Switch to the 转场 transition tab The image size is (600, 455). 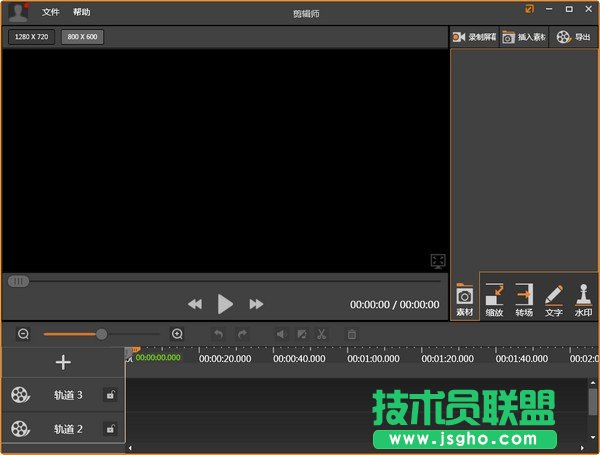[524, 300]
